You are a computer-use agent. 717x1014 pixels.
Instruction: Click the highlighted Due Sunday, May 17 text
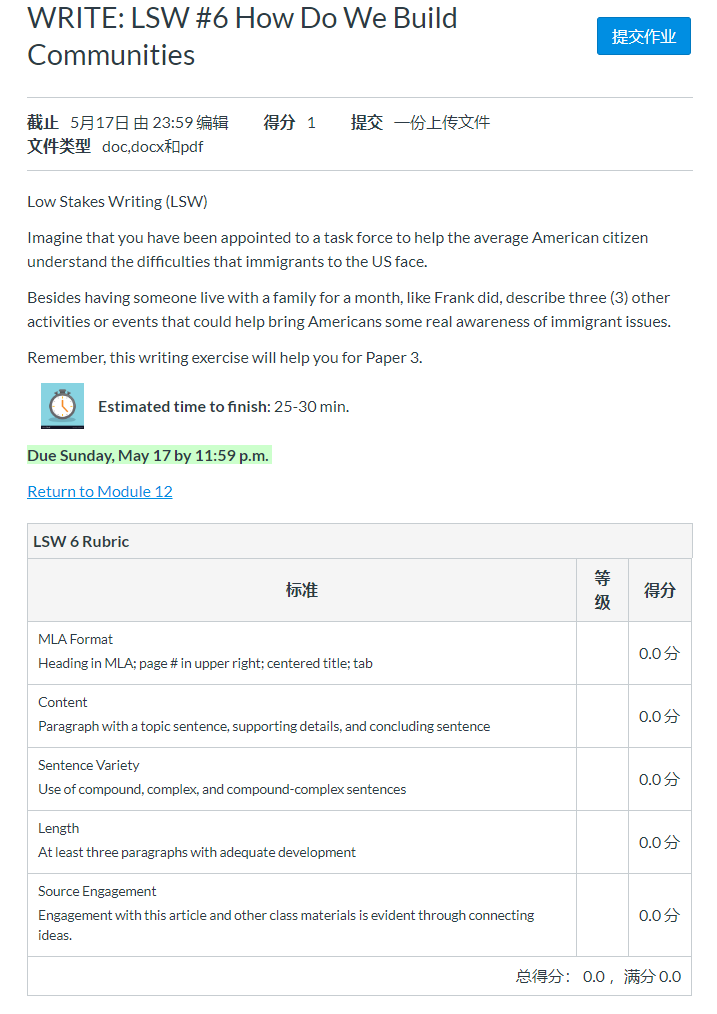149,455
